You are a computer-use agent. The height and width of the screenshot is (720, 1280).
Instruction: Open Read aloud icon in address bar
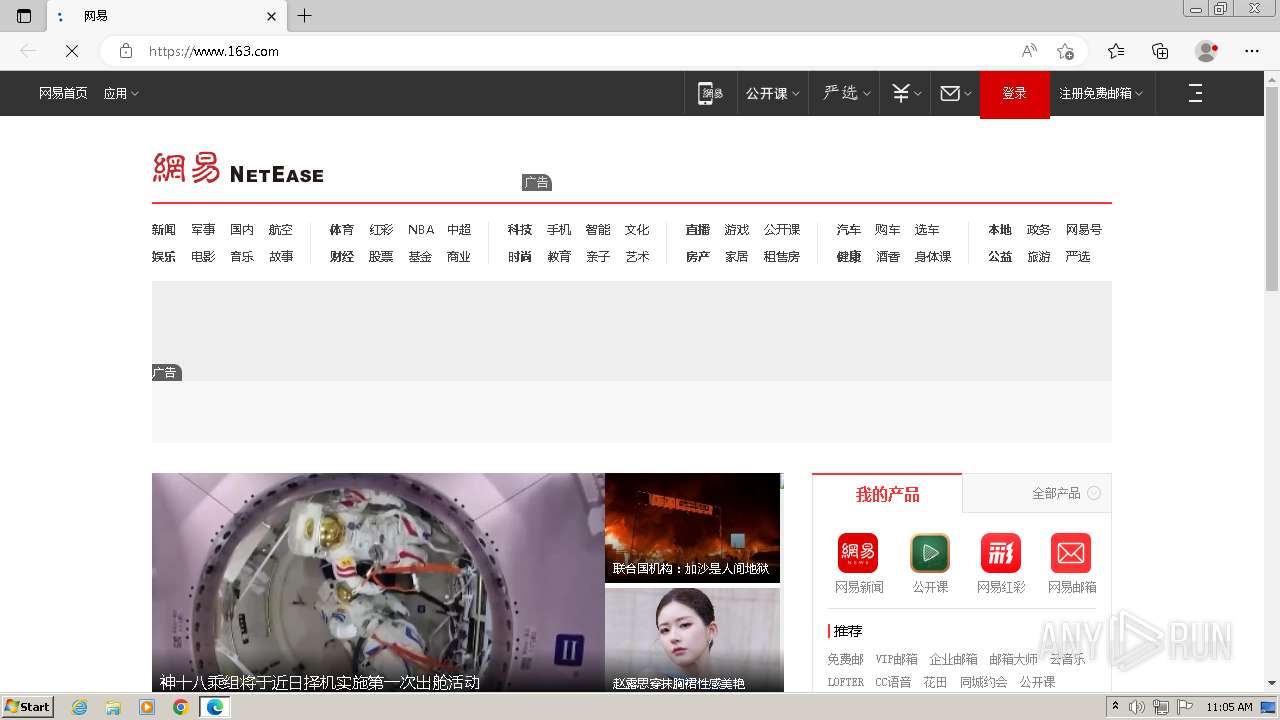pos(1029,51)
